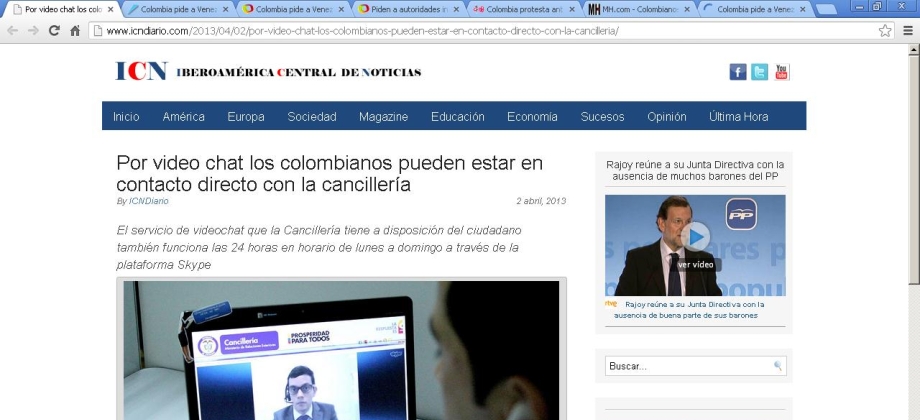The width and height of the screenshot is (920, 420).
Task: Open ICN's YouTube channel icon
Action: pyautogui.click(x=782, y=72)
